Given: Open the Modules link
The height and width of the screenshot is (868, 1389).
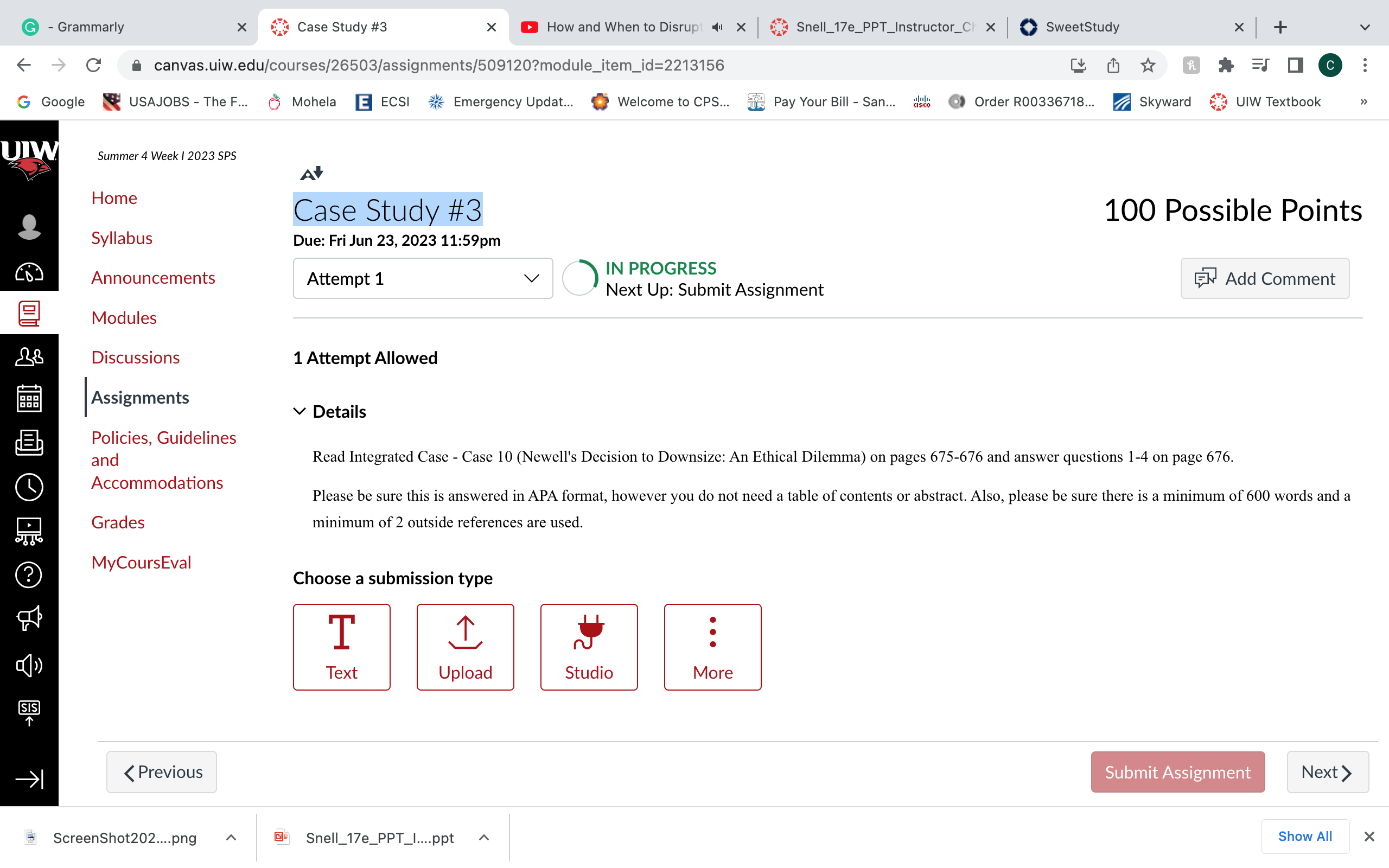Looking at the screenshot, I should (x=124, y=317).
